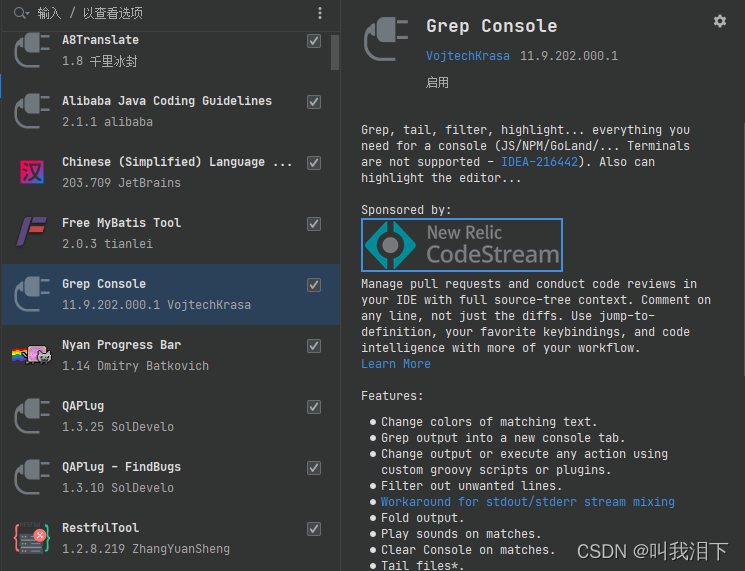Click the A8Translate plugin icon
The image size is (745, 571).
point(32,50)
